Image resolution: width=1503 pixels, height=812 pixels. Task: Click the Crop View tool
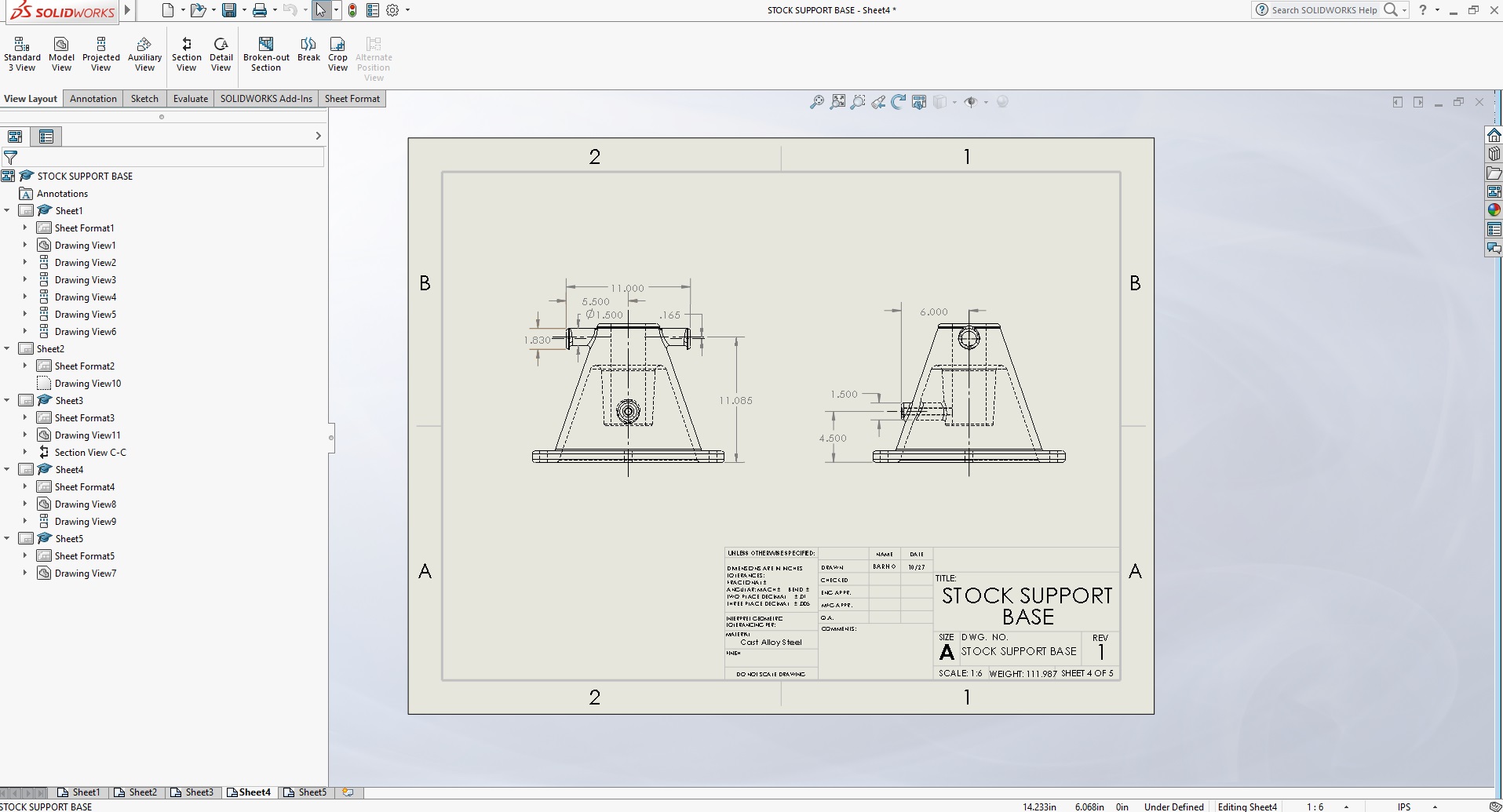click(x=337, y=54)
